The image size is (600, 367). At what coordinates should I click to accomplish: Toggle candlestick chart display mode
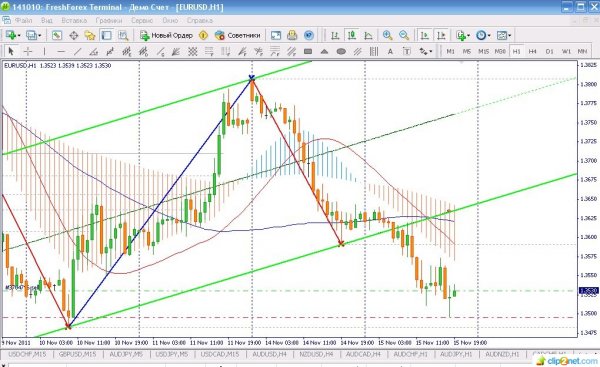(x=351, y=36)
